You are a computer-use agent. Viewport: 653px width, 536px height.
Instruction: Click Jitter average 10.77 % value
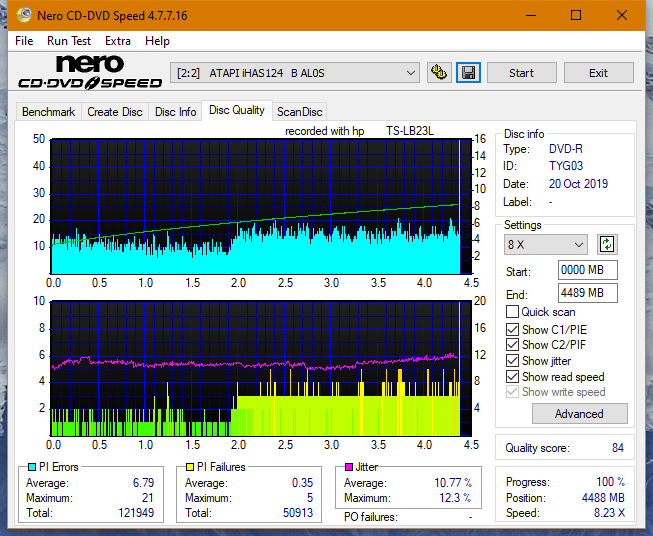[453, 483]
